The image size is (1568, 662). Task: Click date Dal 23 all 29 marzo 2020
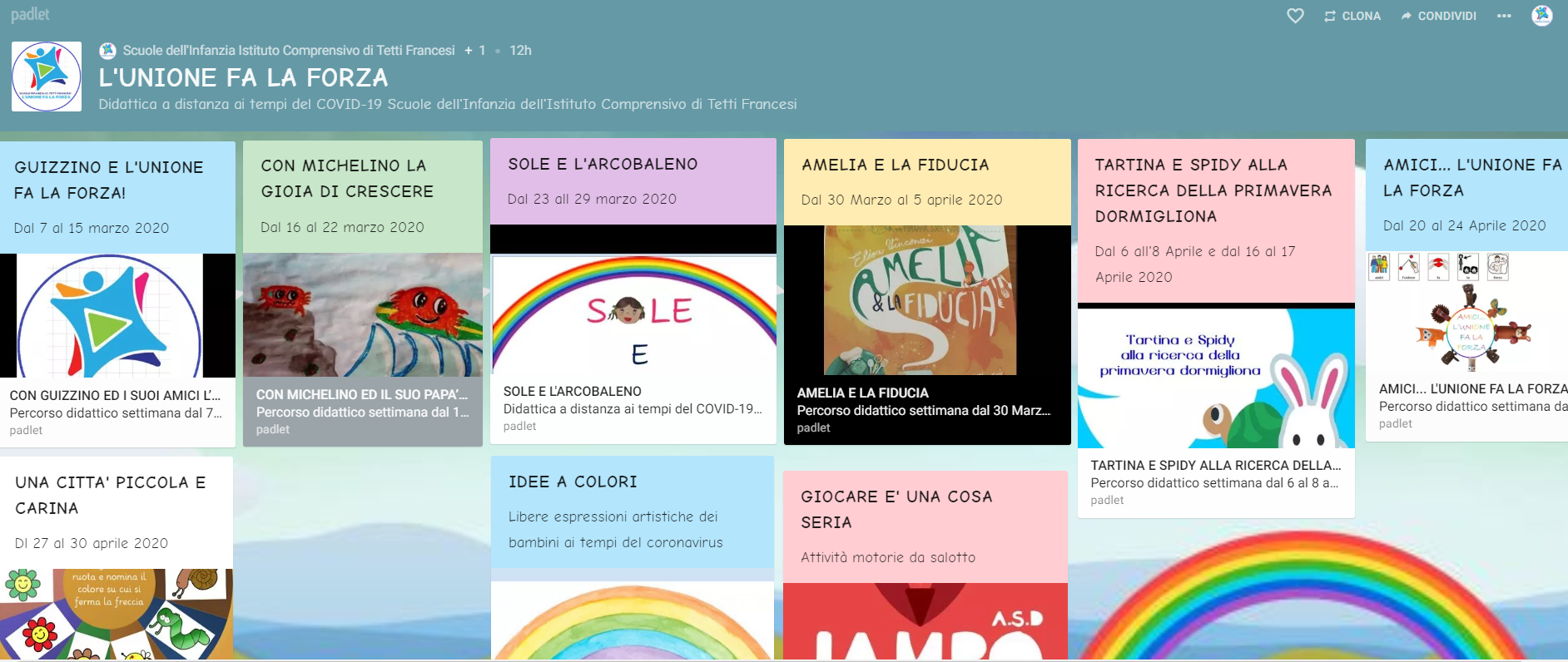(x=592, y=200)
